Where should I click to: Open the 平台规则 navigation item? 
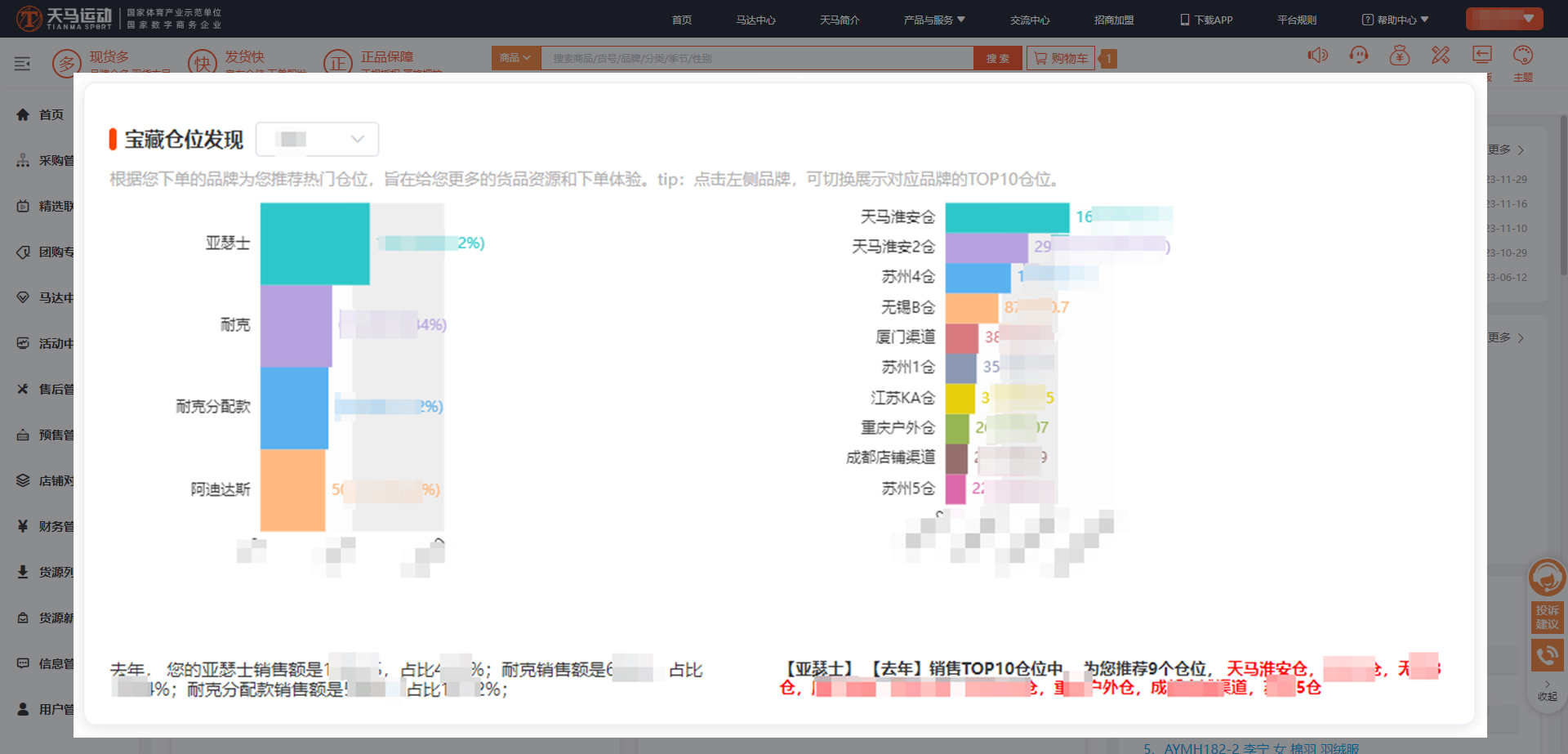click(1297, 20)
